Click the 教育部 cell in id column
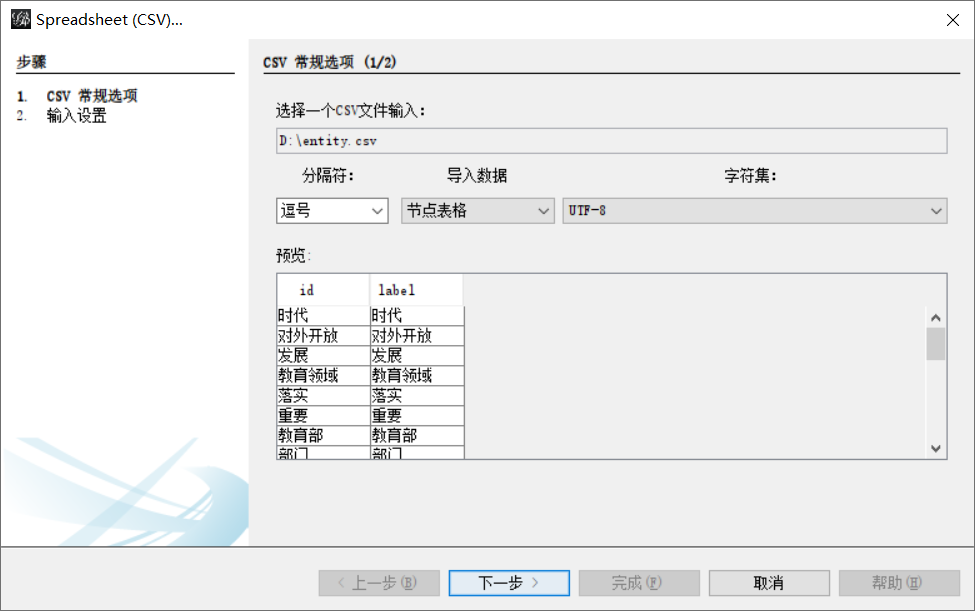This screenshot has height=611, width=975. 323,435
